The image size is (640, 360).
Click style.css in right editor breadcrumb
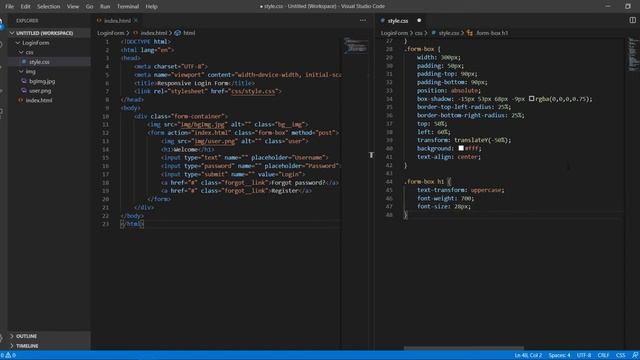tap(449, 33)
